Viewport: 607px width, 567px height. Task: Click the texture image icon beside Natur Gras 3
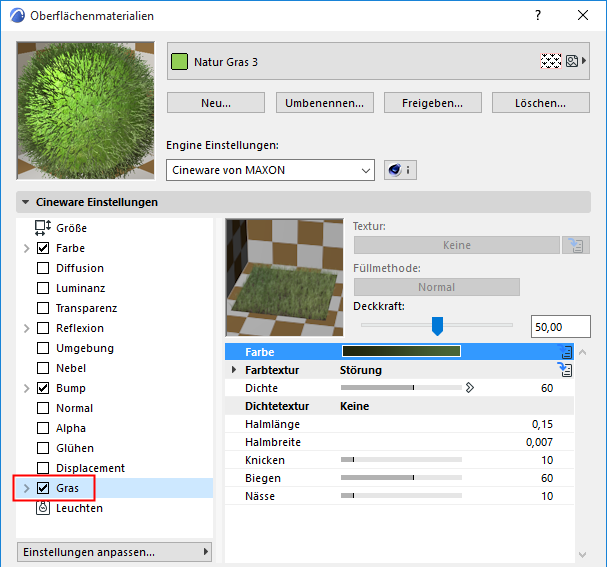(x=572, y=61)
